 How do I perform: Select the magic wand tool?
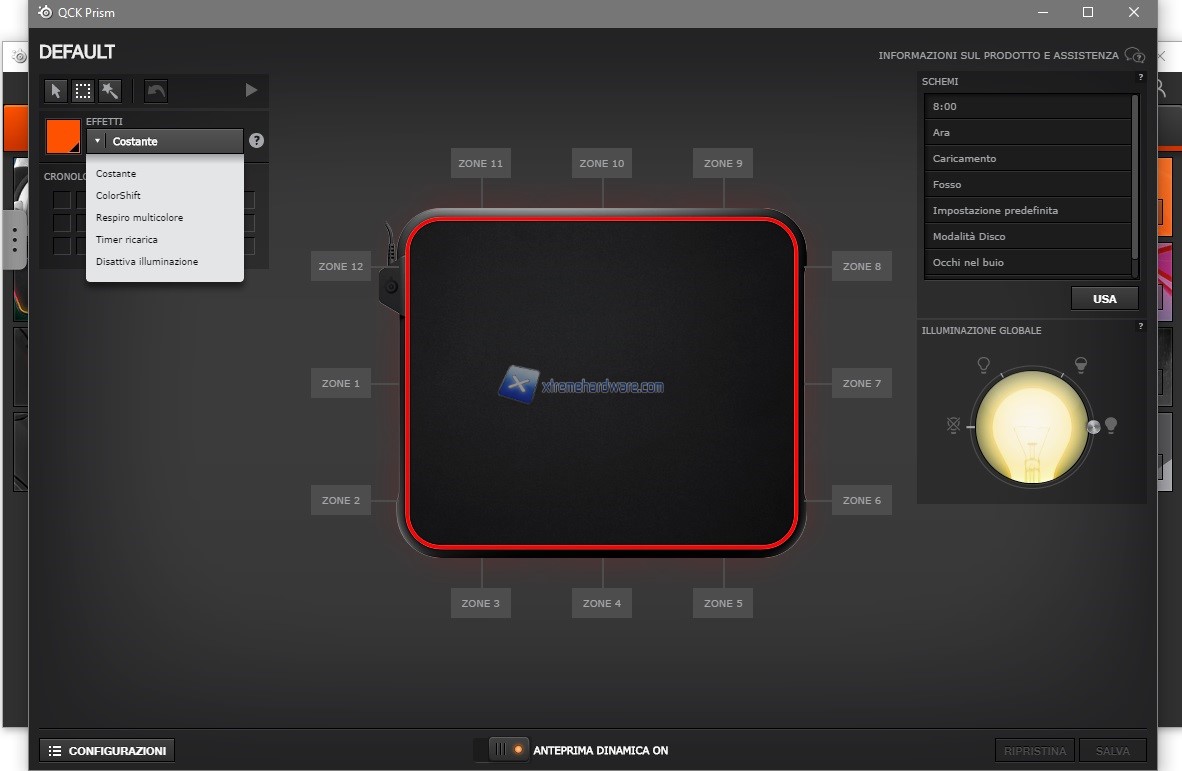[x=110, y=91]
